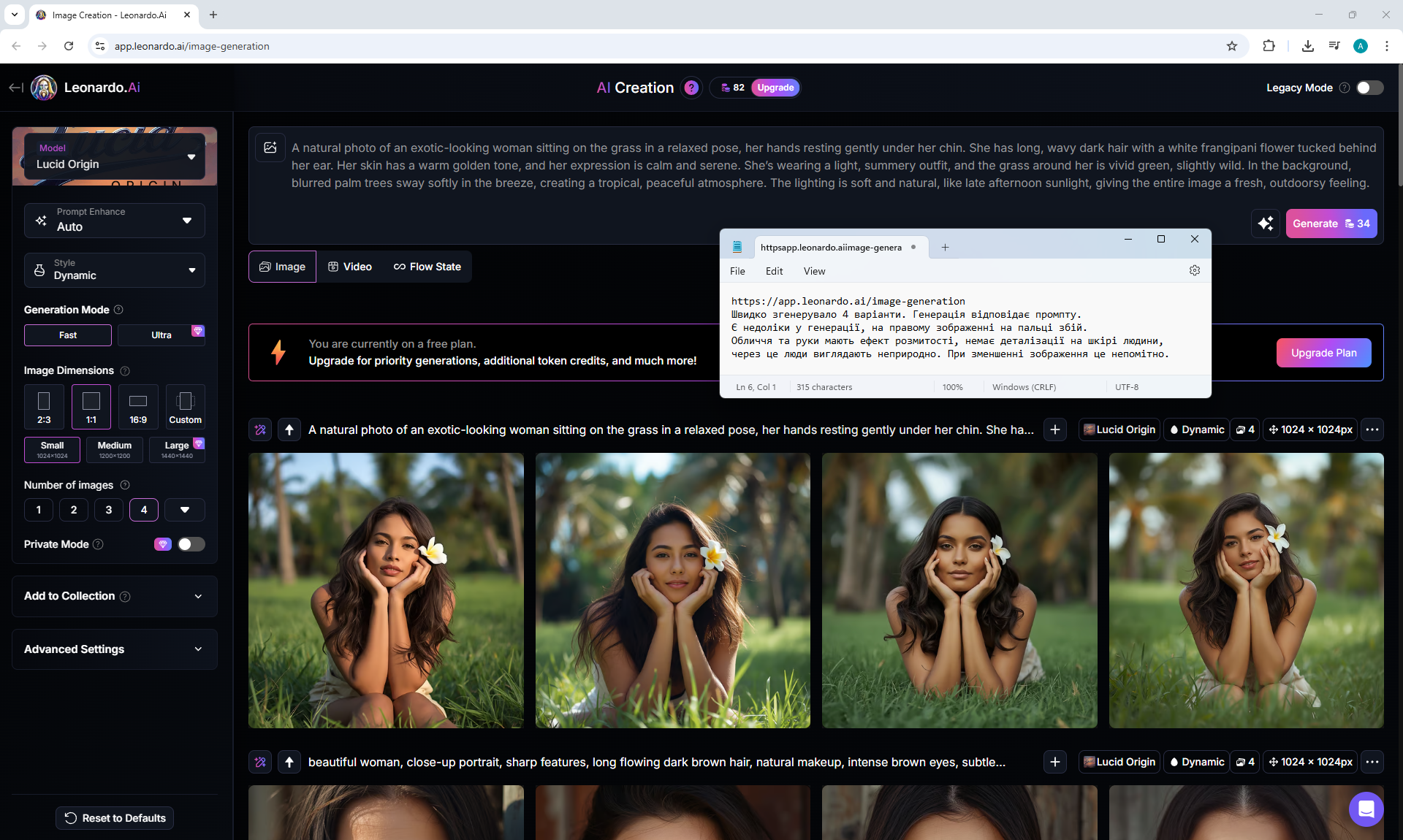Click the plus icon next to first prompt
Image resolution: width=1403 pixels, height=840 pixels.
point(1054,429)
